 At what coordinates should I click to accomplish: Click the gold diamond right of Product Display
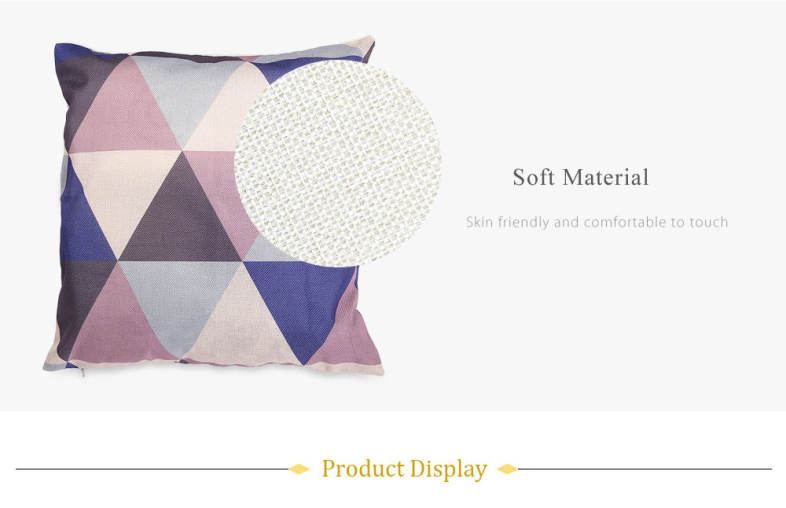[507, 469]
